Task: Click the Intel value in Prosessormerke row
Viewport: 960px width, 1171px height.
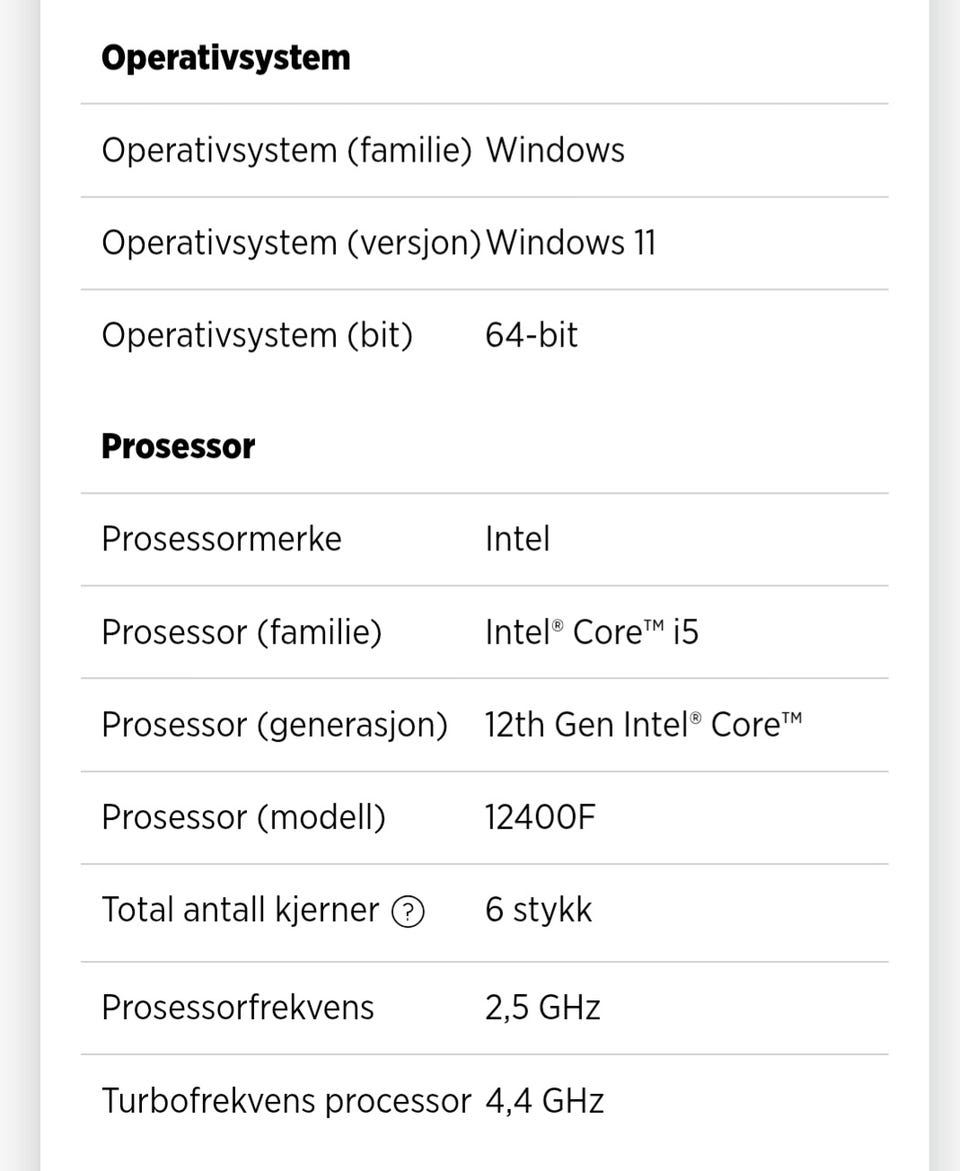Action: [517, 539]
